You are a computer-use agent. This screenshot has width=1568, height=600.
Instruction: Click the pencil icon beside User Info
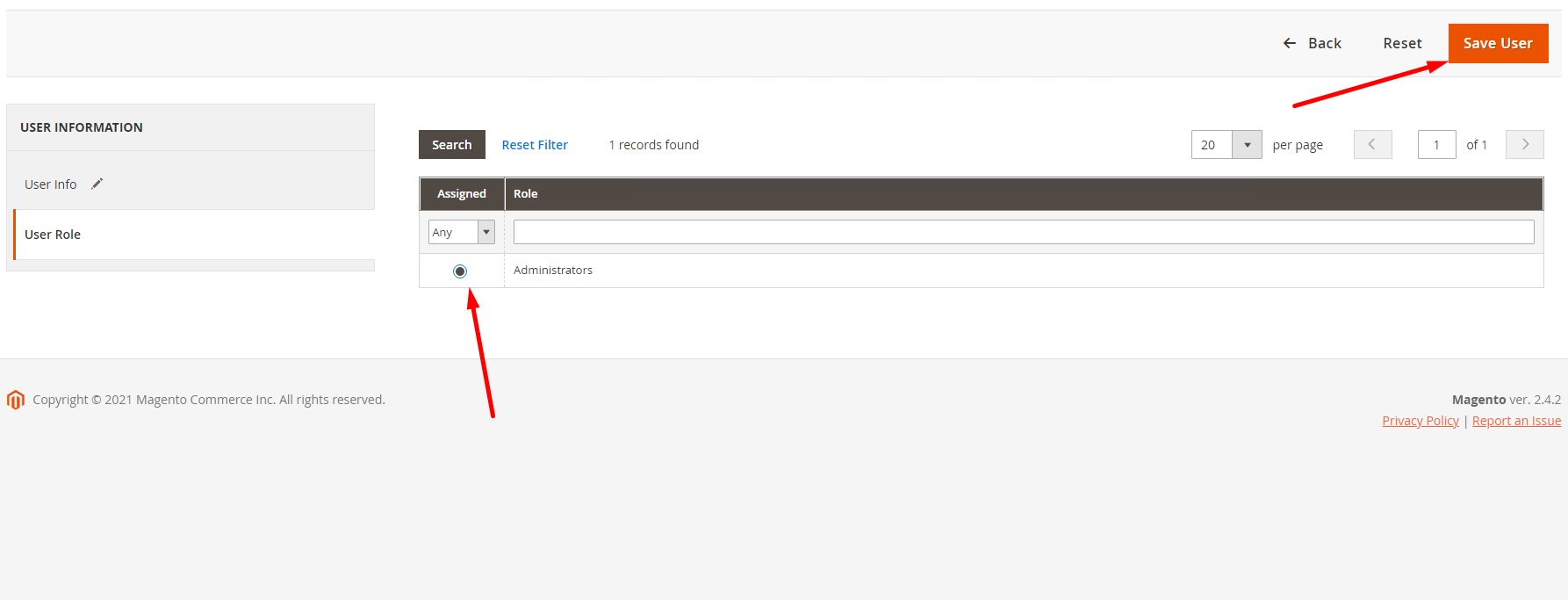[x=97, y=184]
